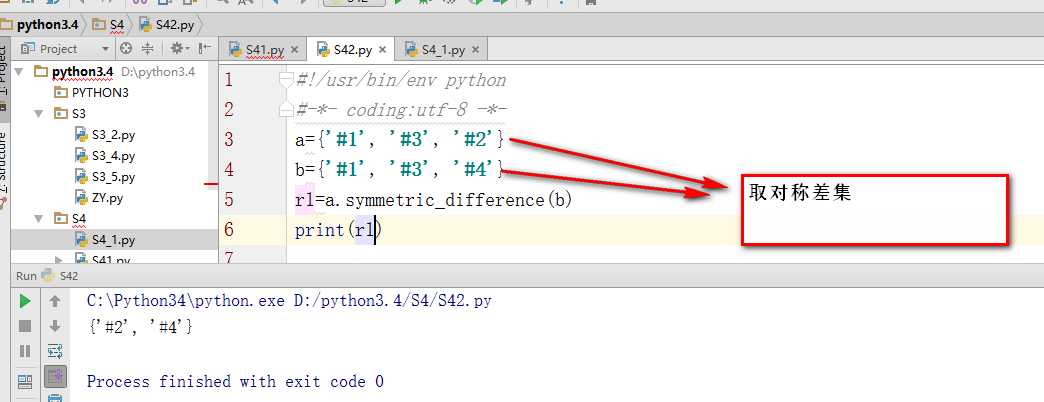Viewport: 1044px width, 402px height.
Task: Open S3_2.py in the project tree
Action: pyautogui.click(x=105, y=135)
